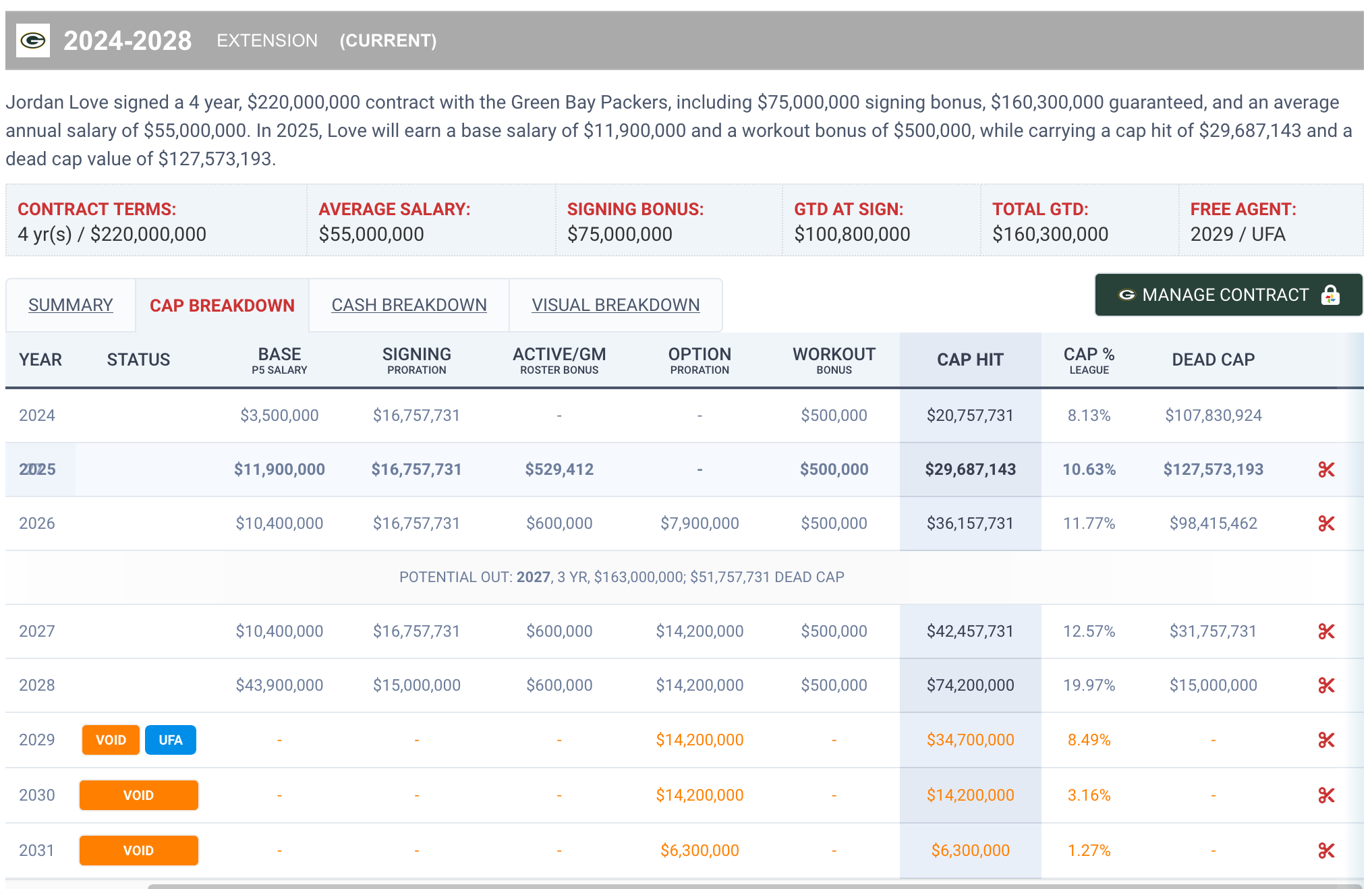The image size is (1372, 889).
Task: Click scissors cut icon for 2028 row
Action: coord(1326,685)
